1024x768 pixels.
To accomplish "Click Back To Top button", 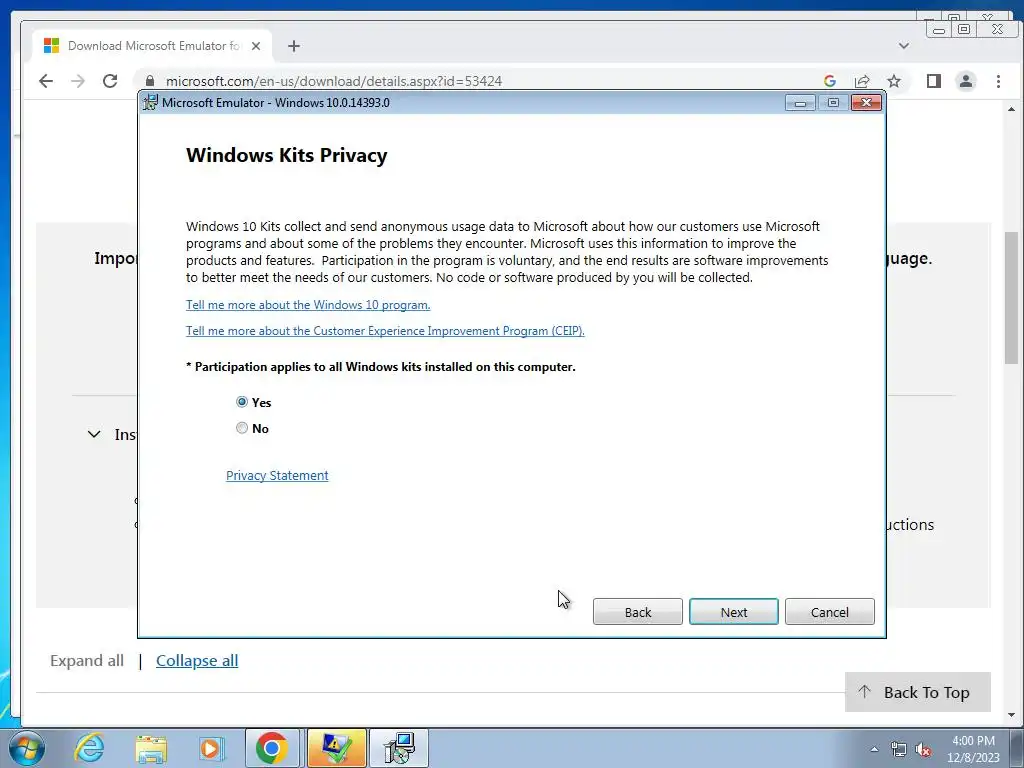I will (x=918, y=692).
